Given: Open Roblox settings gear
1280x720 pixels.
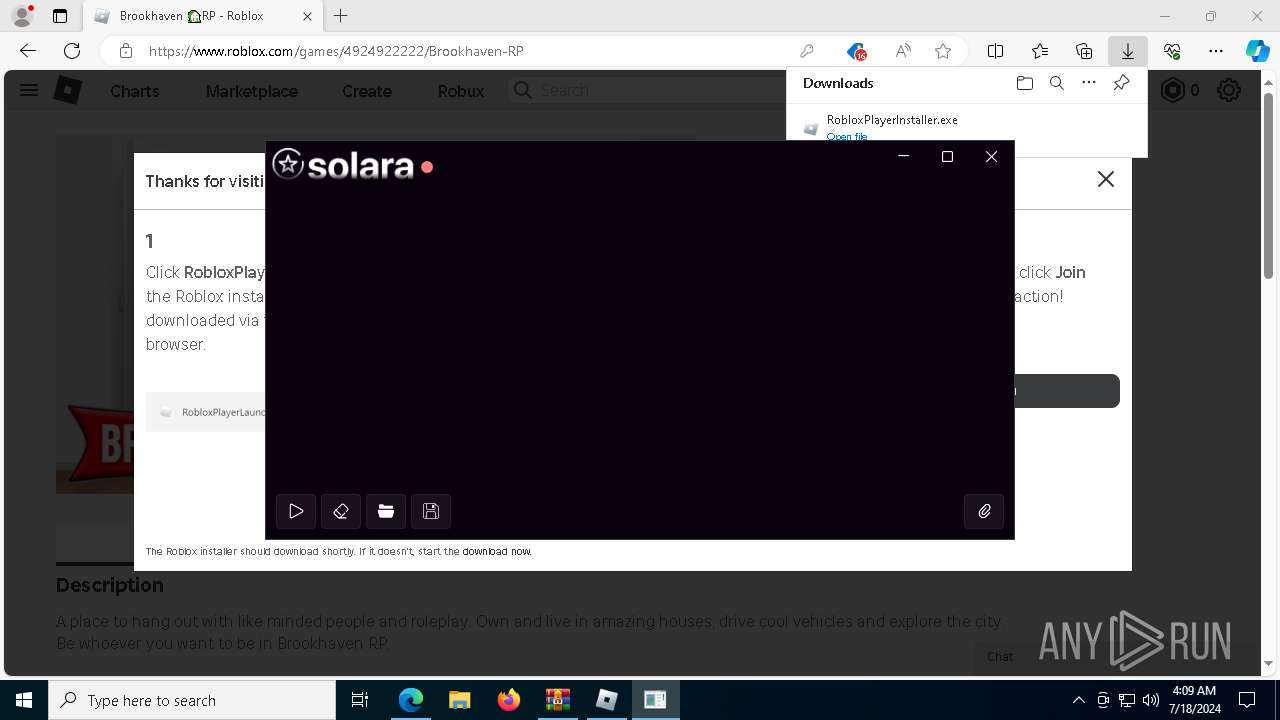Looking at the screenshot, I should [x=1229, y=90].
